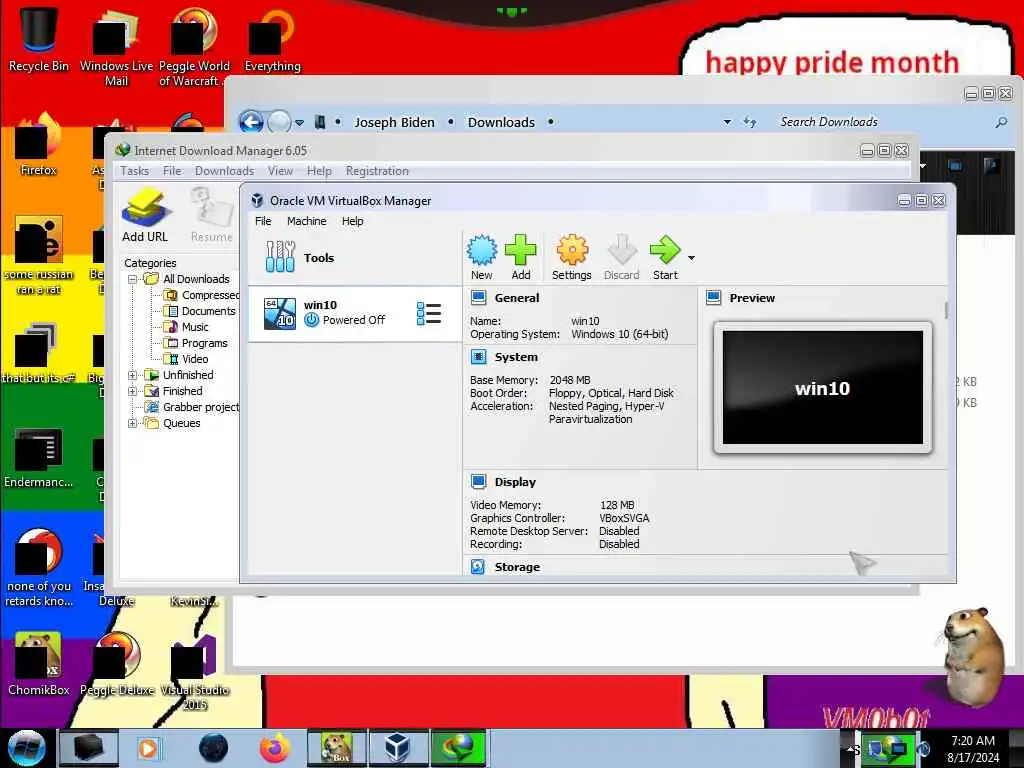Select the Programs category

[195, 343]
